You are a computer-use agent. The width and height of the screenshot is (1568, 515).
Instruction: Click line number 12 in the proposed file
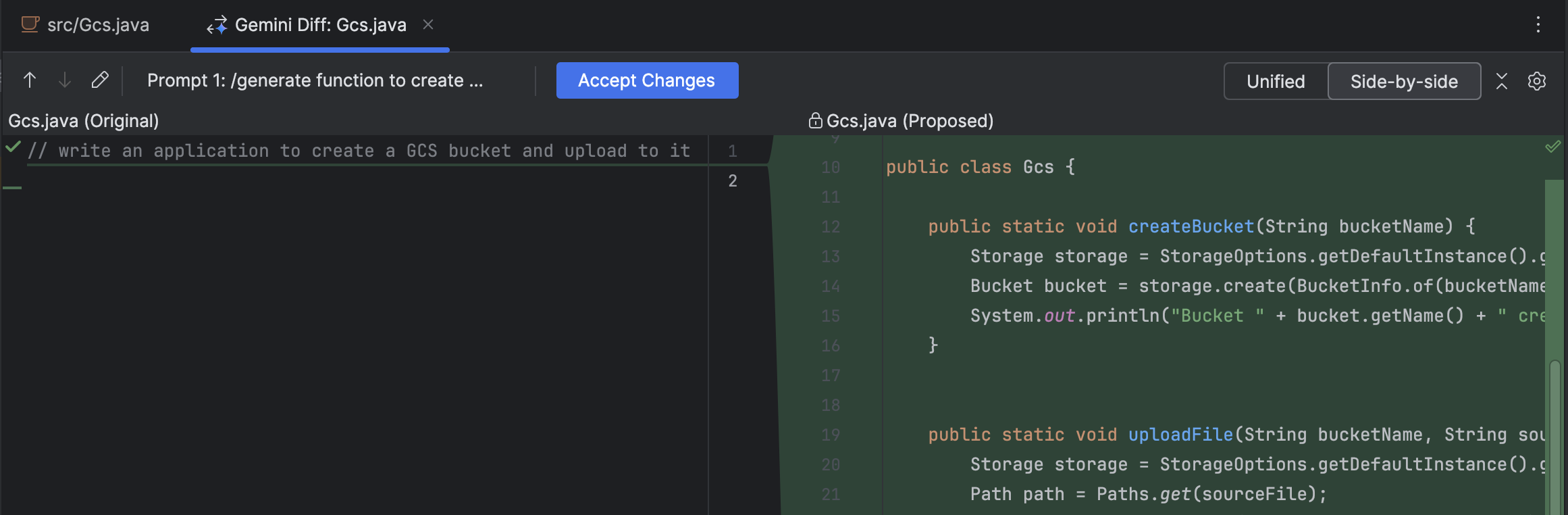click(x=829, y=226)
